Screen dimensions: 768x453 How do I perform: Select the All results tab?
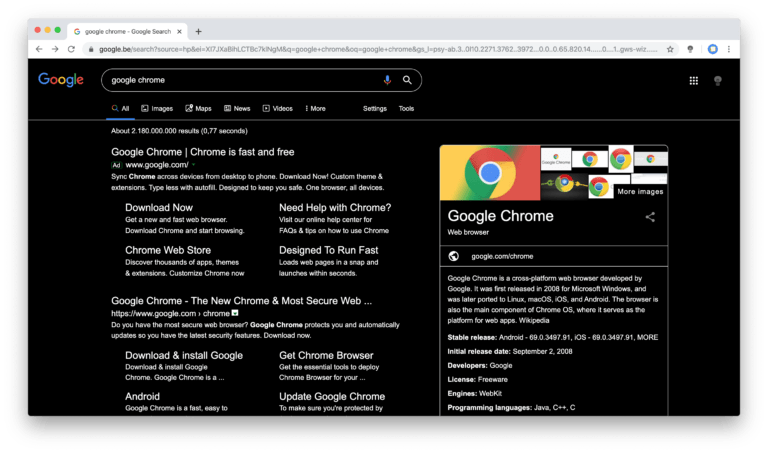pos(120,109)
